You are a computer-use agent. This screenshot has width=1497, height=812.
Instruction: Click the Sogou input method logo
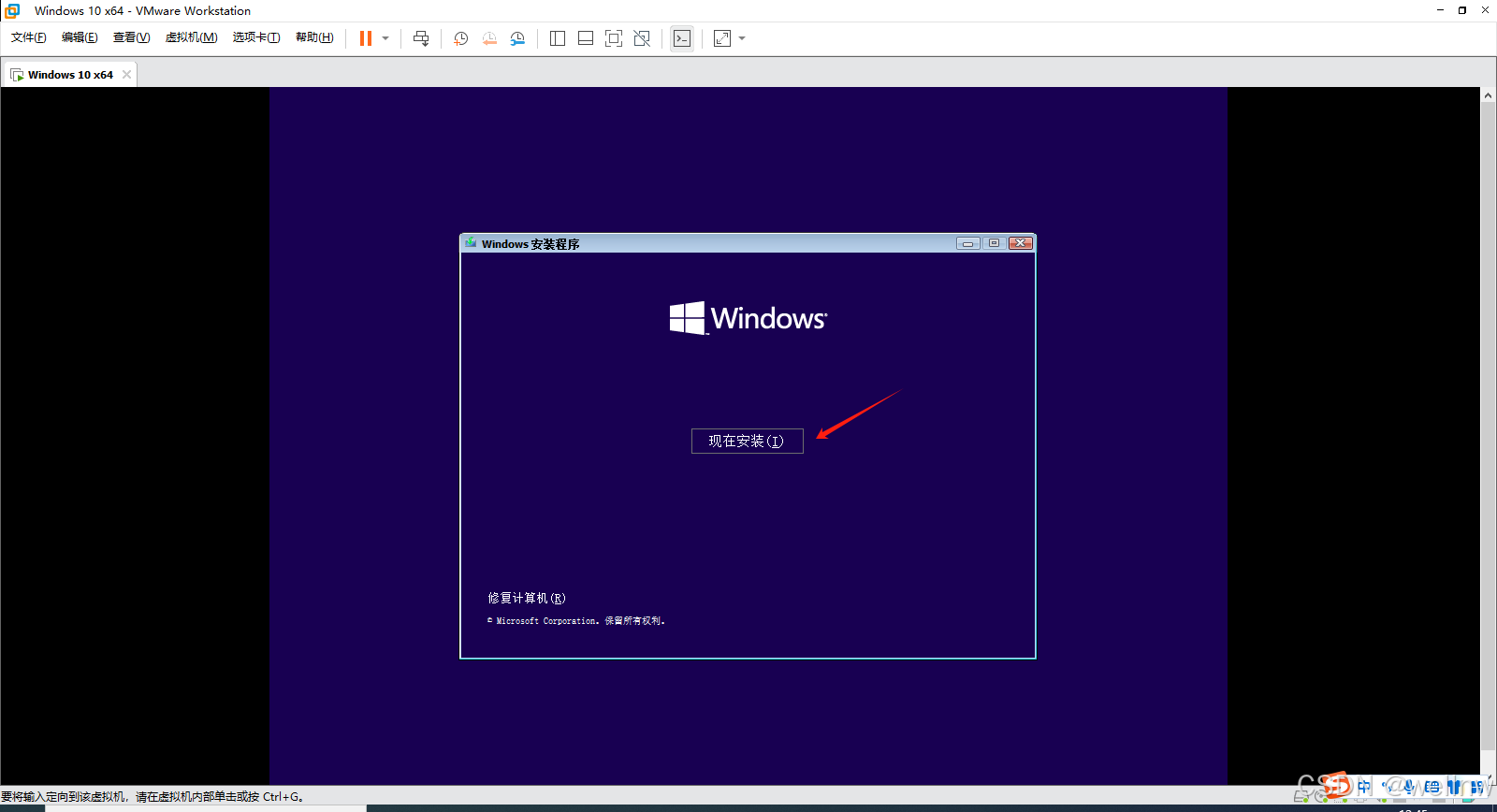coord(1338,786)
